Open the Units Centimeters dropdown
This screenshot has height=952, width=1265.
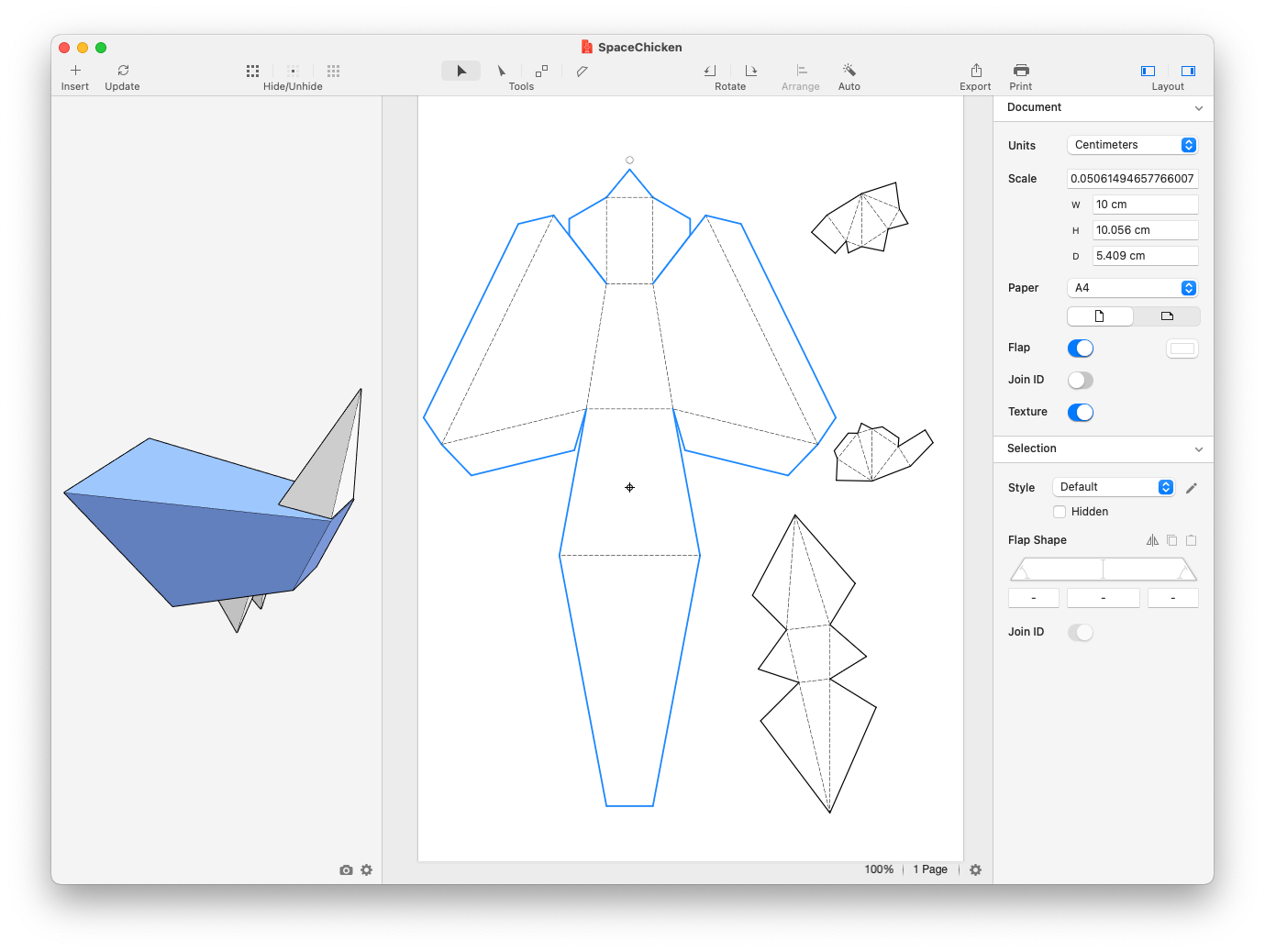1133,145
